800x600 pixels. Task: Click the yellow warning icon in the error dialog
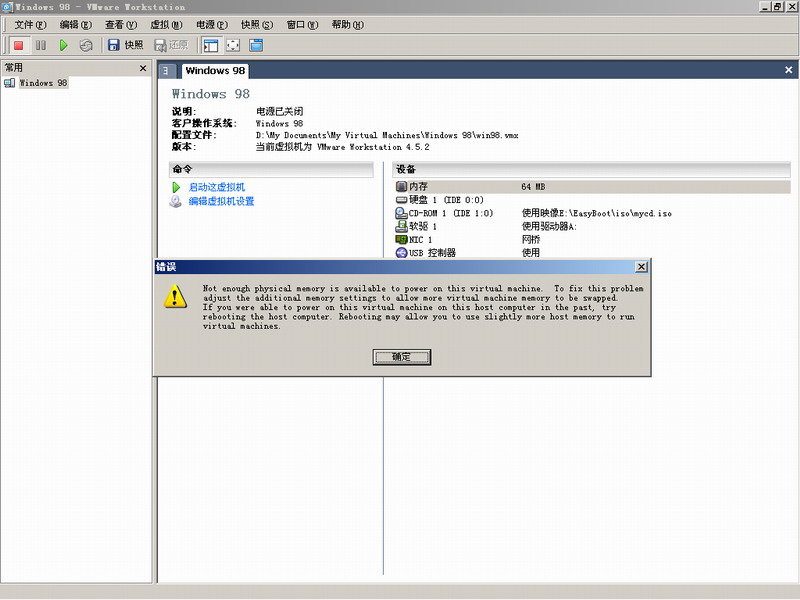pos(175,296)
